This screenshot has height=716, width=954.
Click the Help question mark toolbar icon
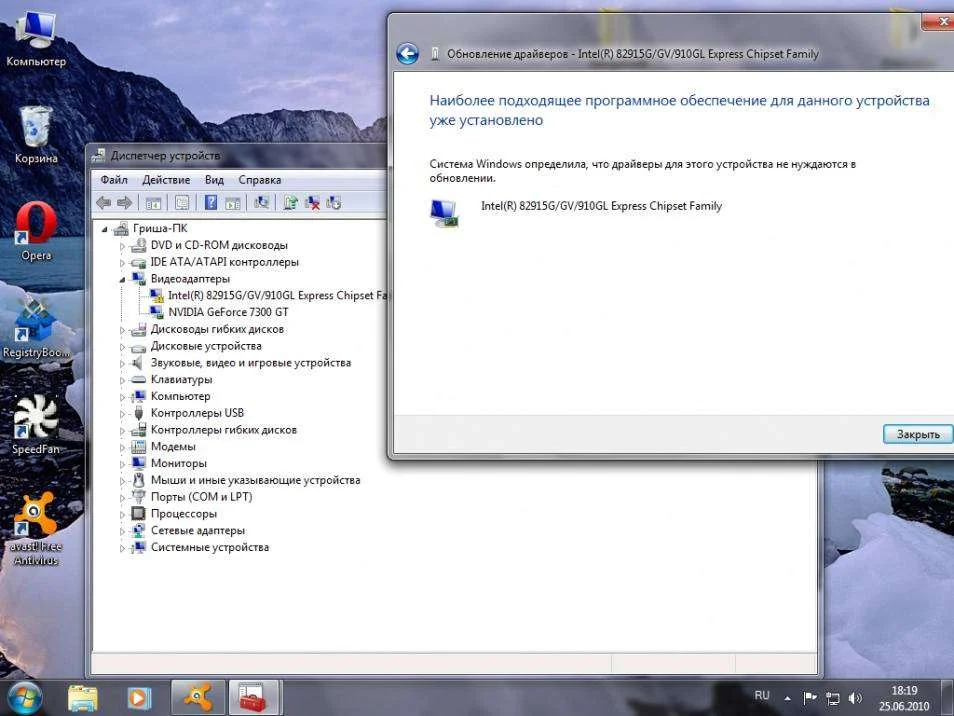(x=211, y=203)
